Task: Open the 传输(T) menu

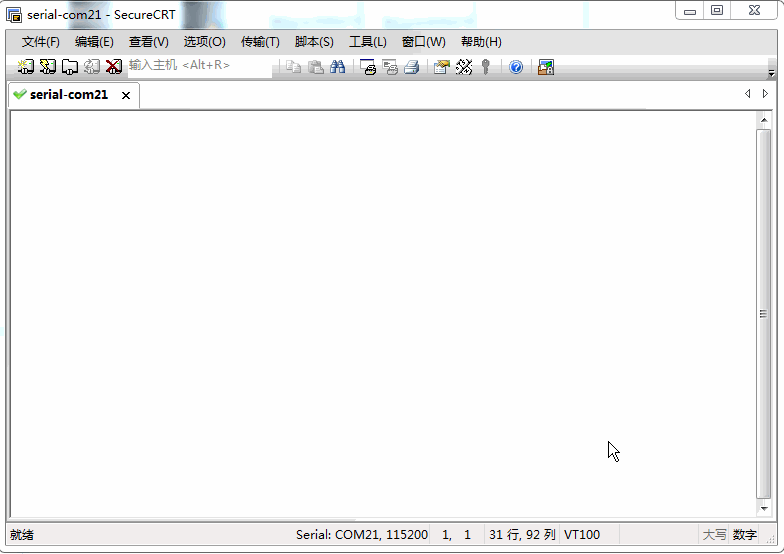Action: [x=260, y=42]
